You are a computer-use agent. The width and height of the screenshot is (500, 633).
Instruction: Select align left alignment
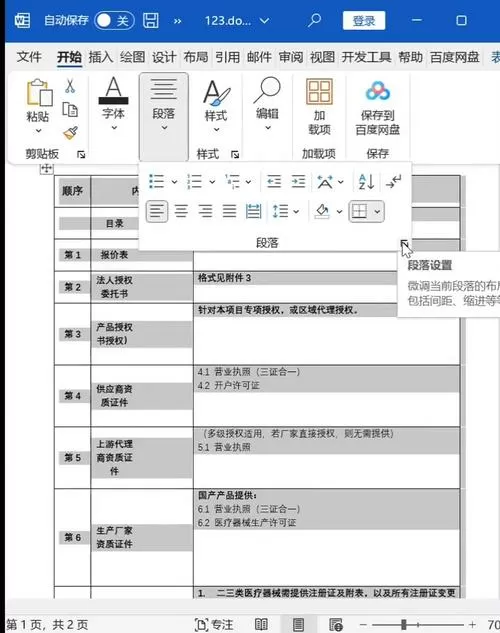click(x=157, y=211)
